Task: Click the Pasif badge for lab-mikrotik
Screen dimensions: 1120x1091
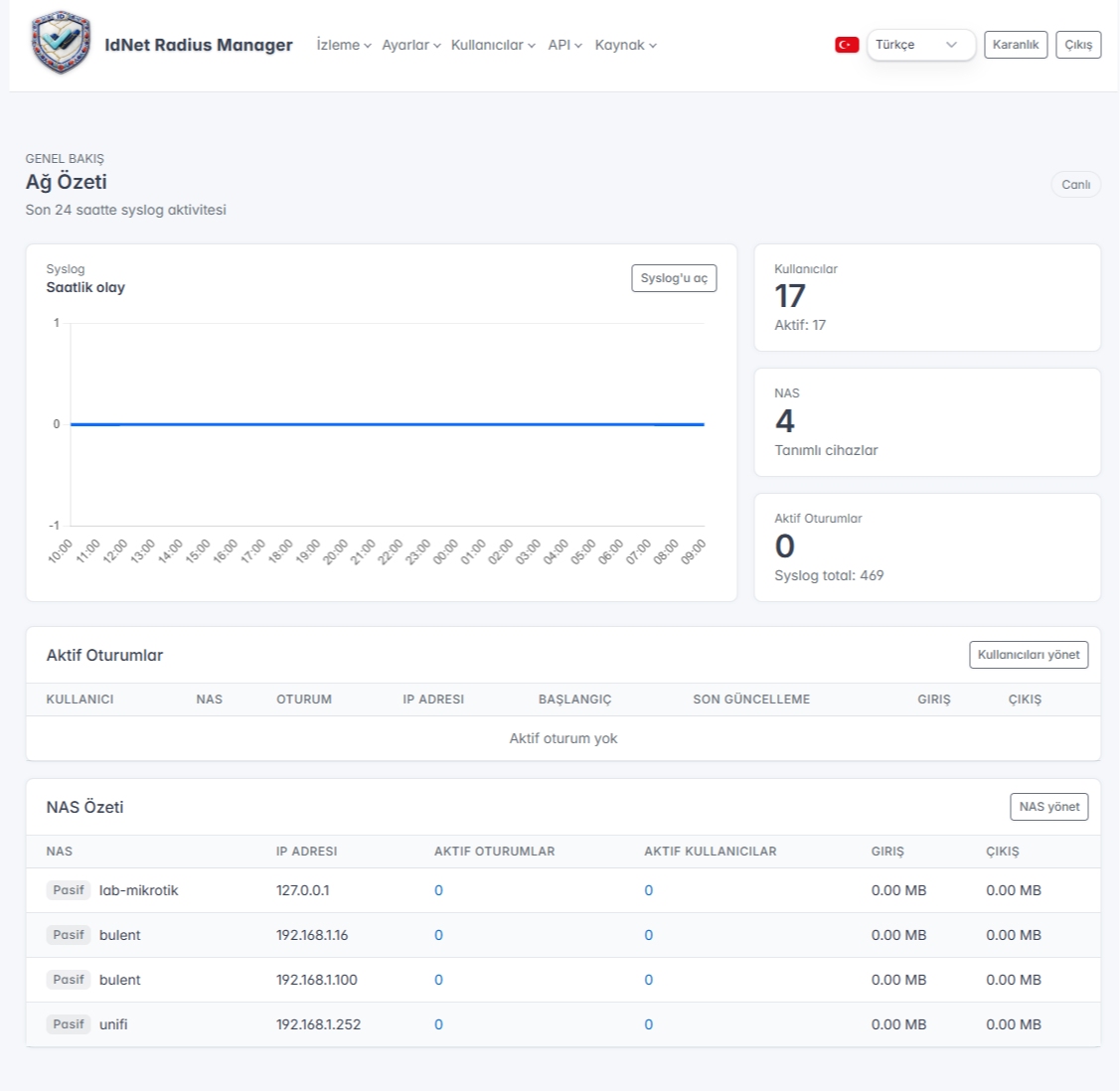Action: pyautogui.click(x=69, y=890)
